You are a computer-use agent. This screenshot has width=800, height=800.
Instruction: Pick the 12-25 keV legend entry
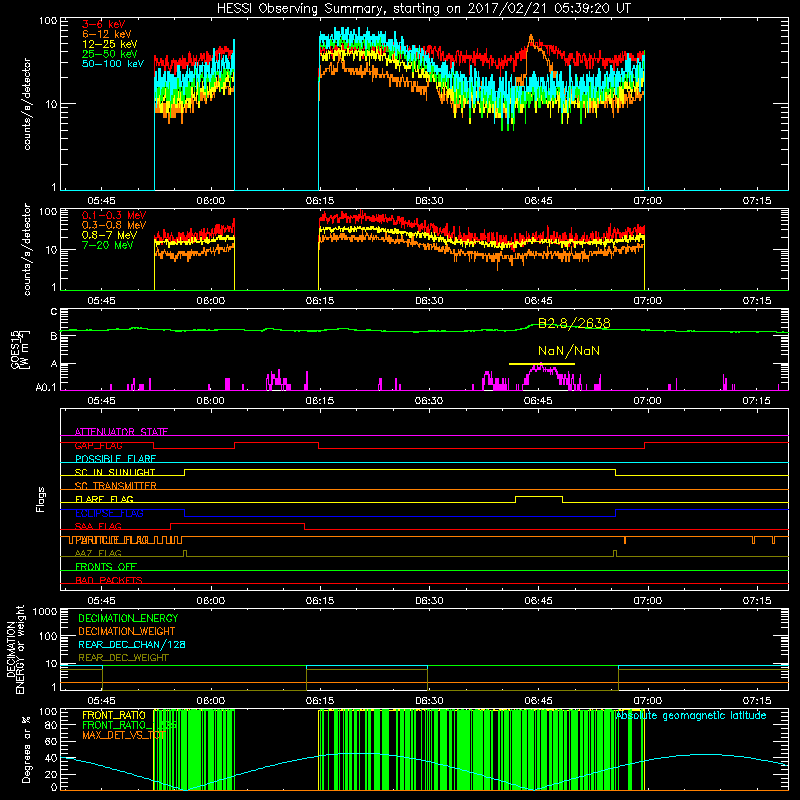click(110, 44)
